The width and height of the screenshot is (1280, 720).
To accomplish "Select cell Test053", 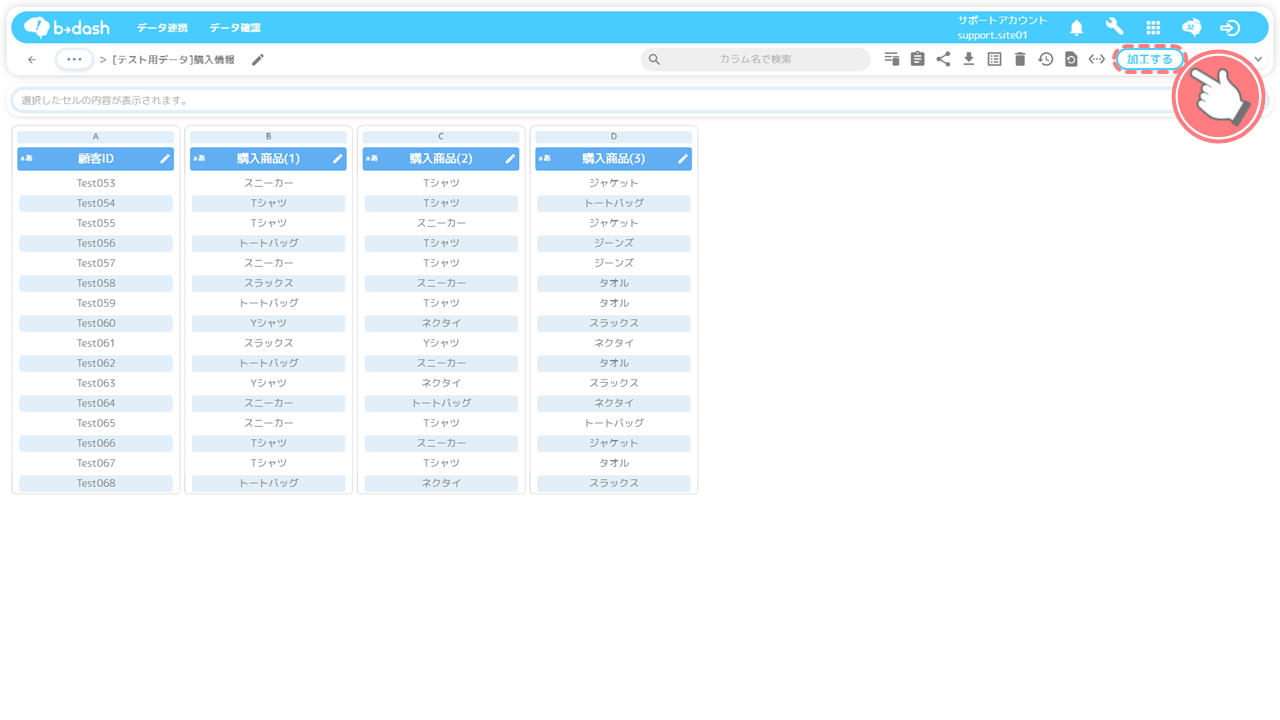I will (x=96, y=183).
